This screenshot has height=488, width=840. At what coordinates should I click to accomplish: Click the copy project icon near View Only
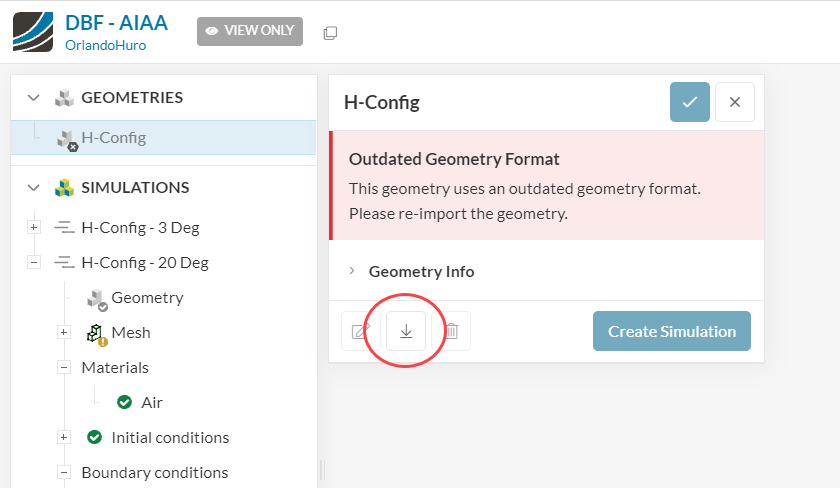pyautogui.click(x=330, y=33)
